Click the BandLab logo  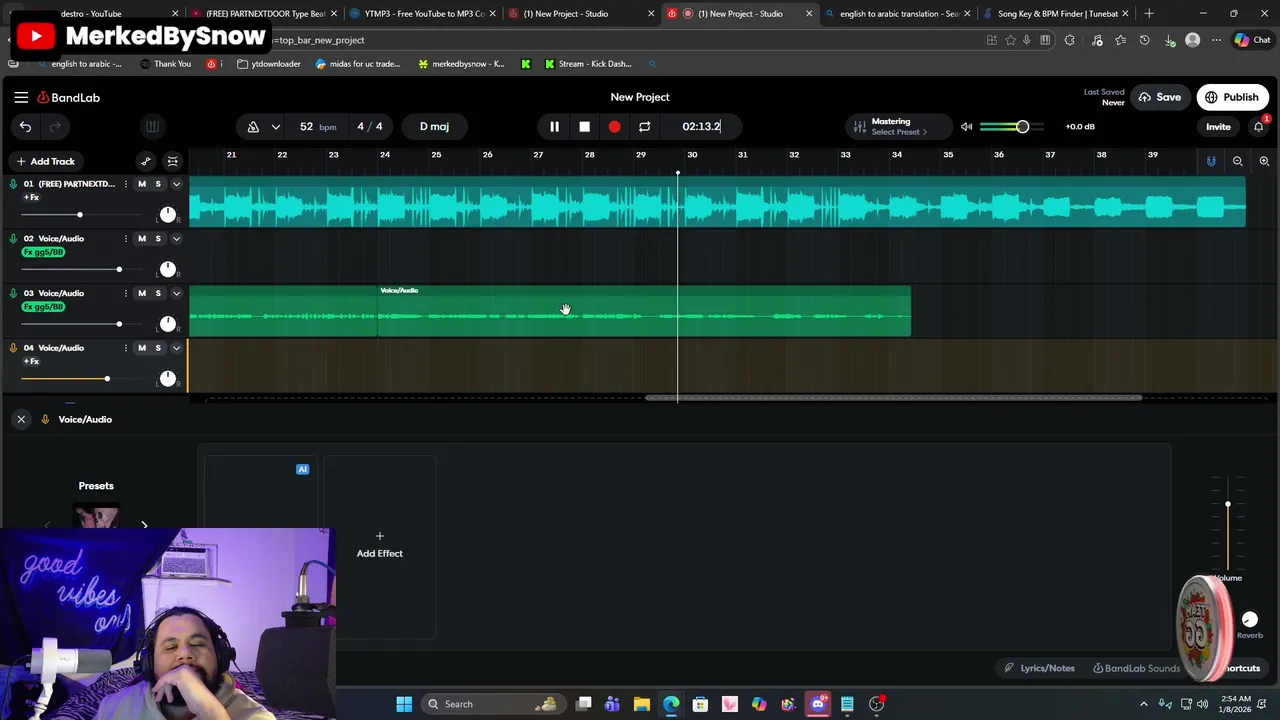tap(69, 97)
